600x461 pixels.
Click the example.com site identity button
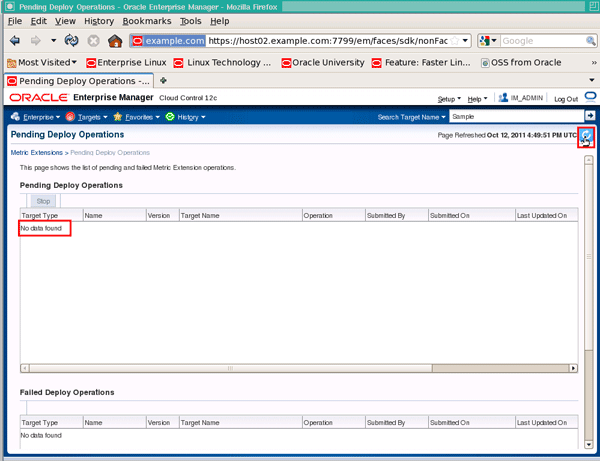(168, 41)
